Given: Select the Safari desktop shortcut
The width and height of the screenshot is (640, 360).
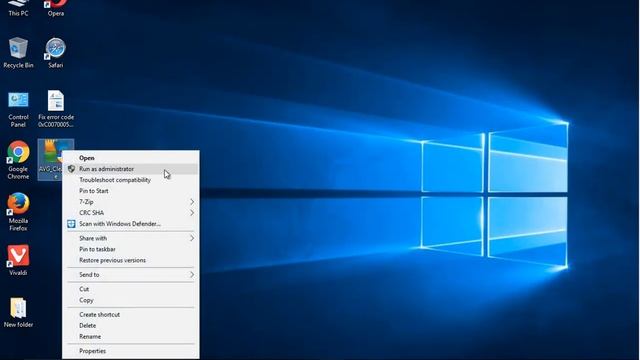Looking at the screenshot, I should coord(56,53).
